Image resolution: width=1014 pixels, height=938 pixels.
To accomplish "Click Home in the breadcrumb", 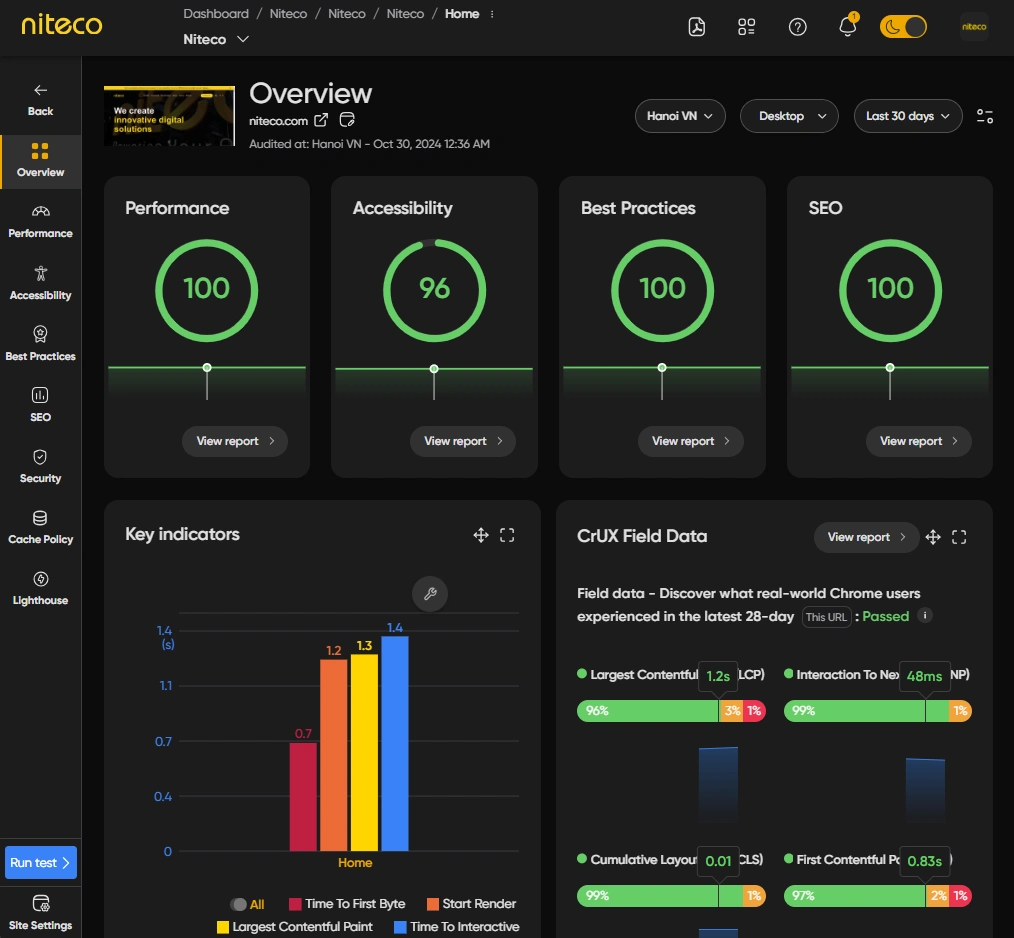I will (x=462, y=14).
